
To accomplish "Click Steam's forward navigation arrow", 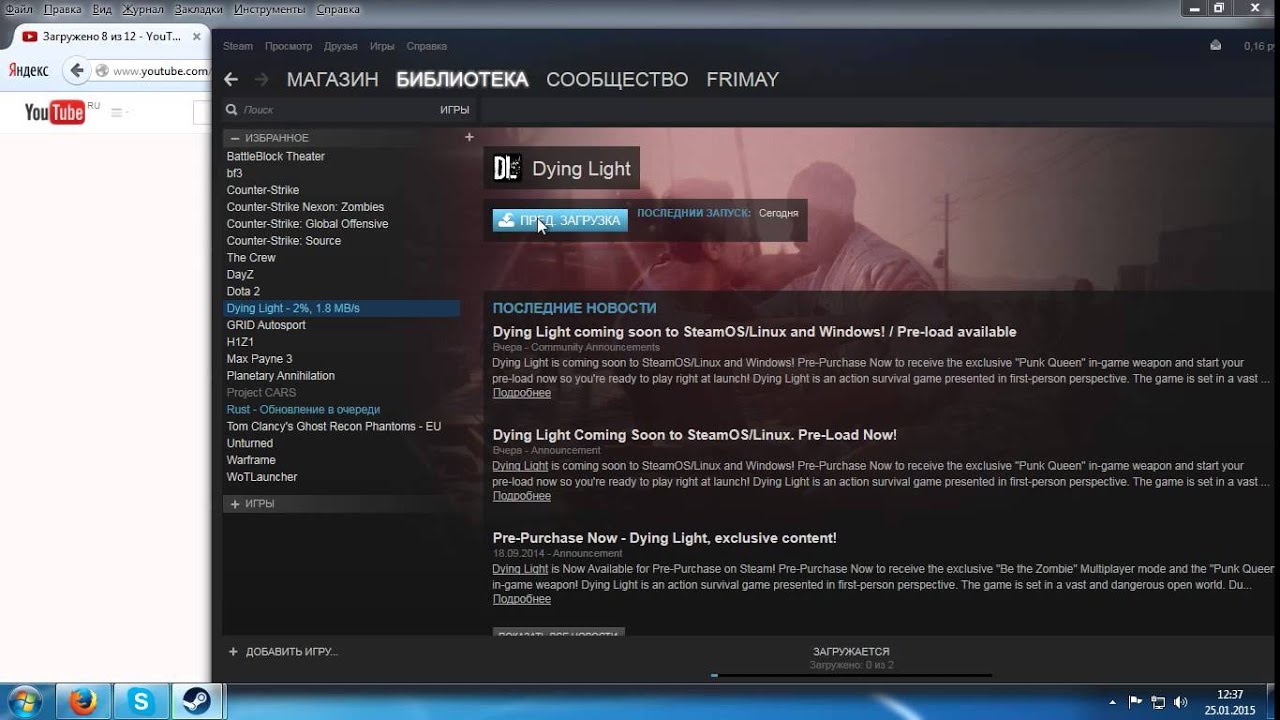I will [262, 79].
